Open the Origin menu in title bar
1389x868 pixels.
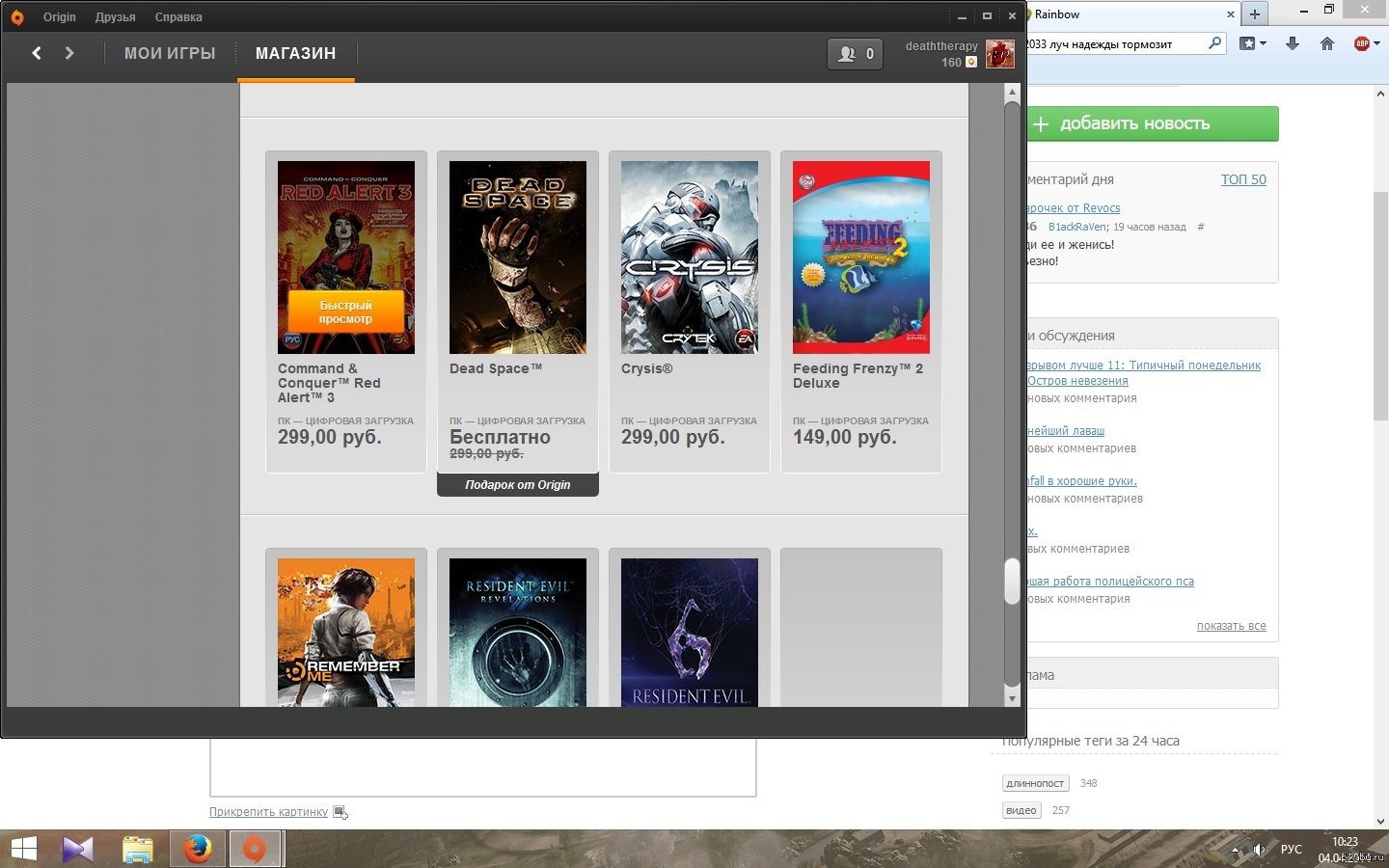point(59,16)
